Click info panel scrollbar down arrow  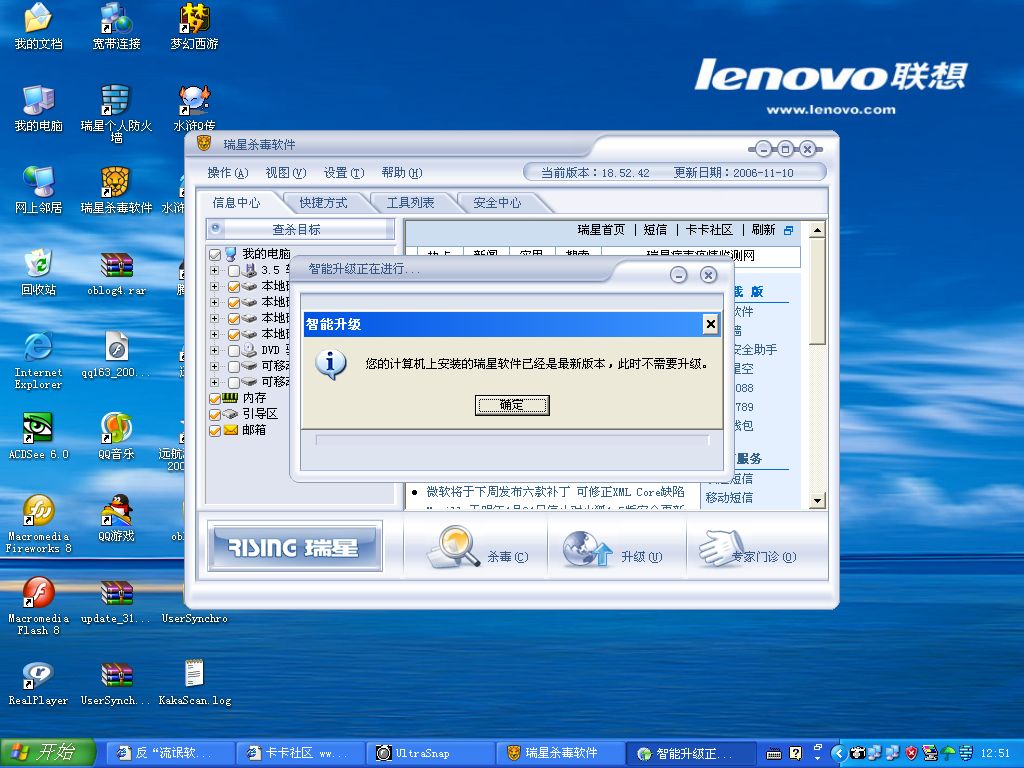[818, 501]
